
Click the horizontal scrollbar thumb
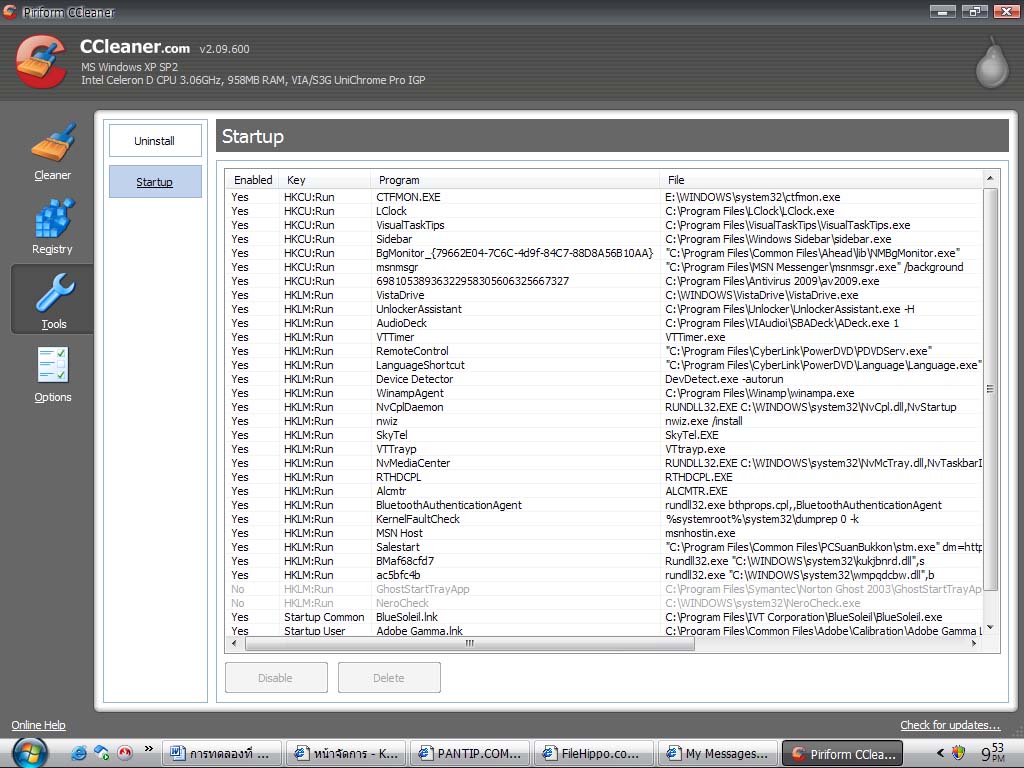tap(470, 643)
